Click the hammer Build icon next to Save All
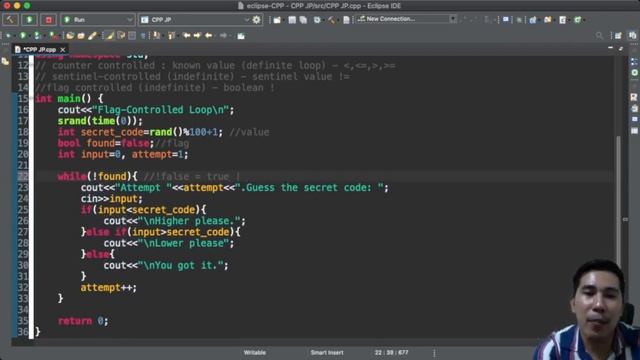 (x=331, y=20)
